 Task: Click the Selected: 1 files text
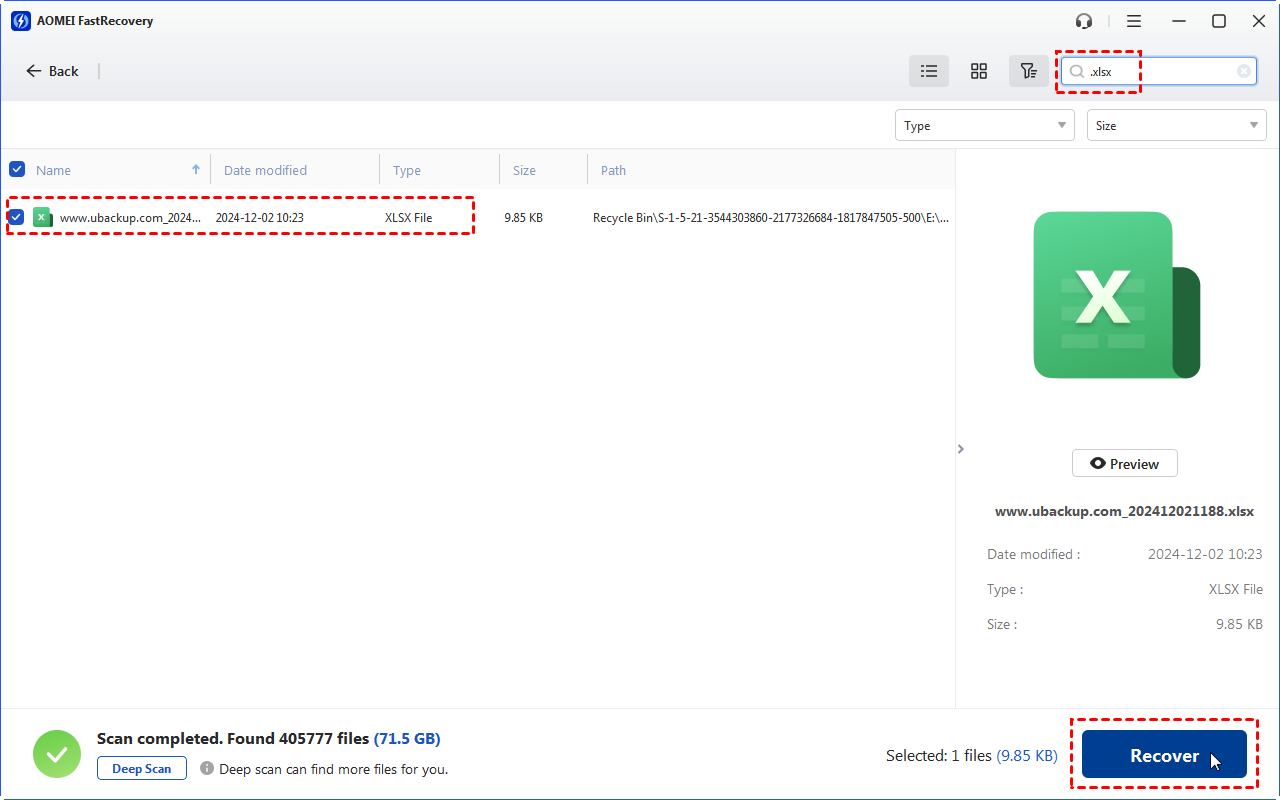938,756
